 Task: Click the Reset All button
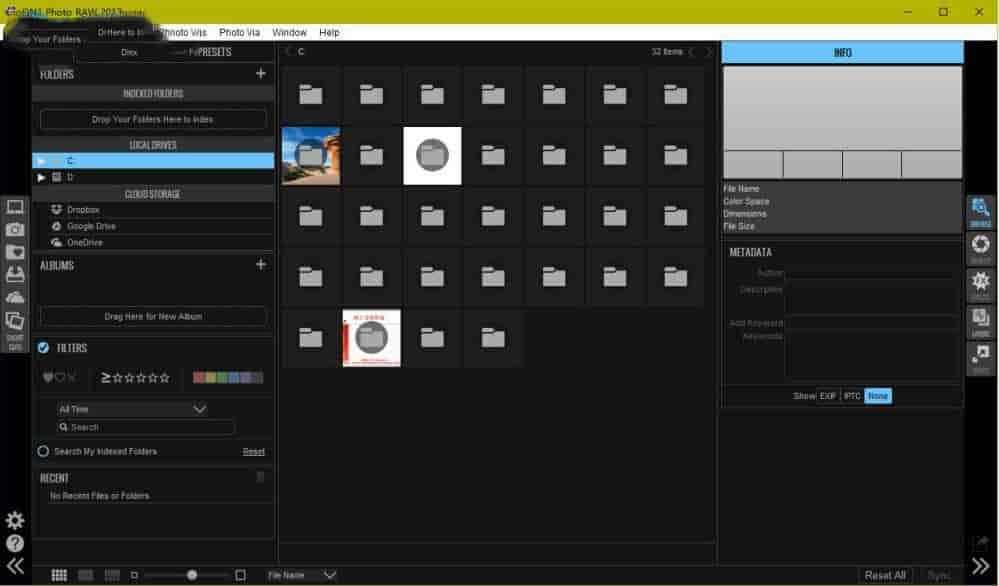(885, 575)
